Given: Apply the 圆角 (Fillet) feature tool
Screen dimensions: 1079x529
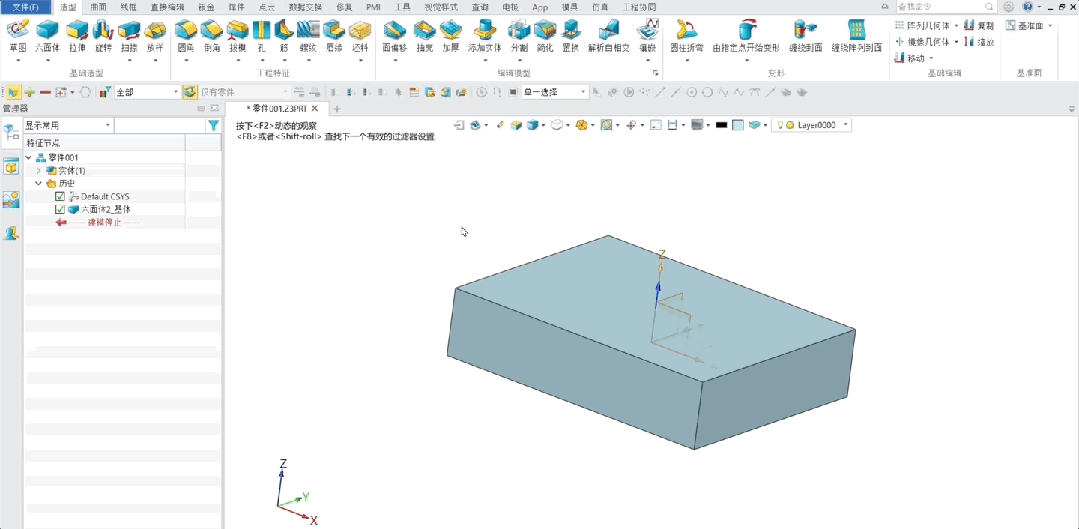Looking at the screenshot, I should pyautogui.click(x=185, y=35).
